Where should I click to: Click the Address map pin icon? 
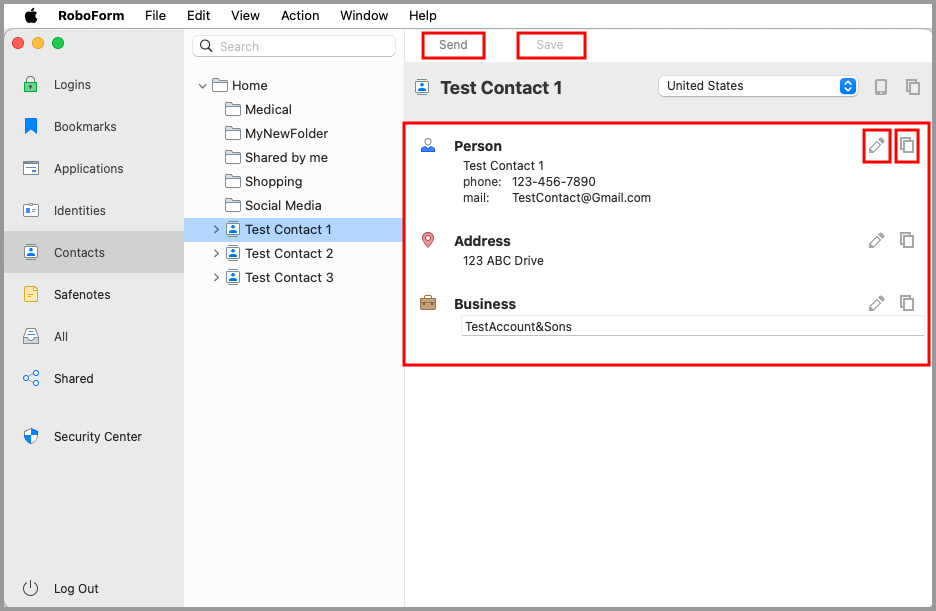[428, 240]
